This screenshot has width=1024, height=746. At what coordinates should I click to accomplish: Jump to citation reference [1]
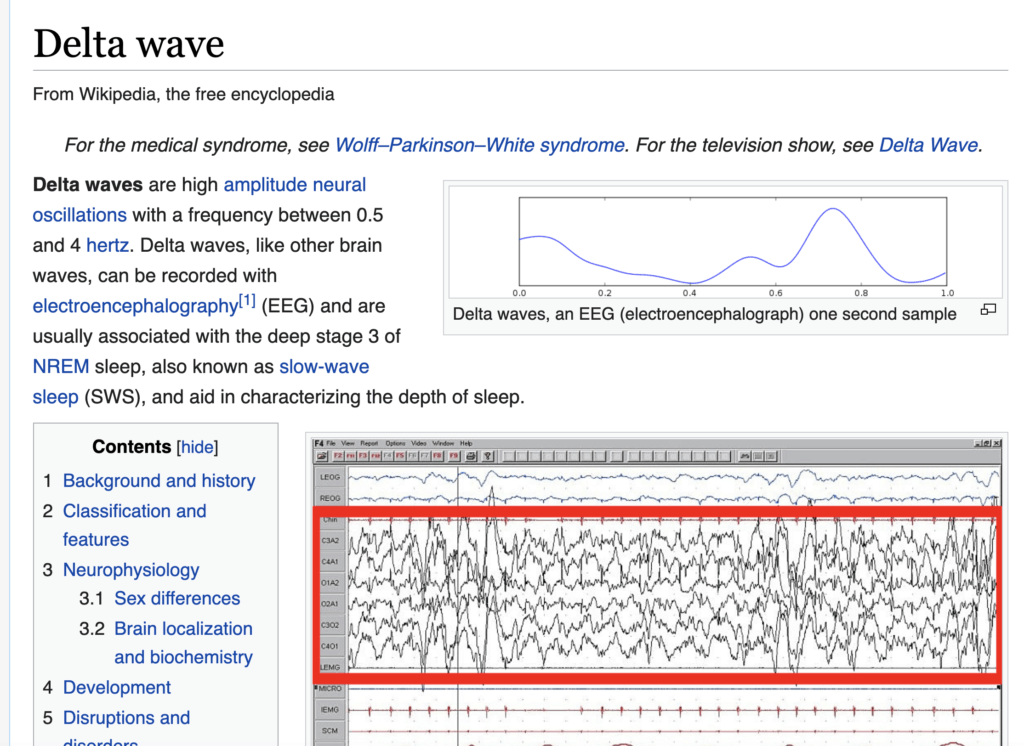click(x=246, y=301)
